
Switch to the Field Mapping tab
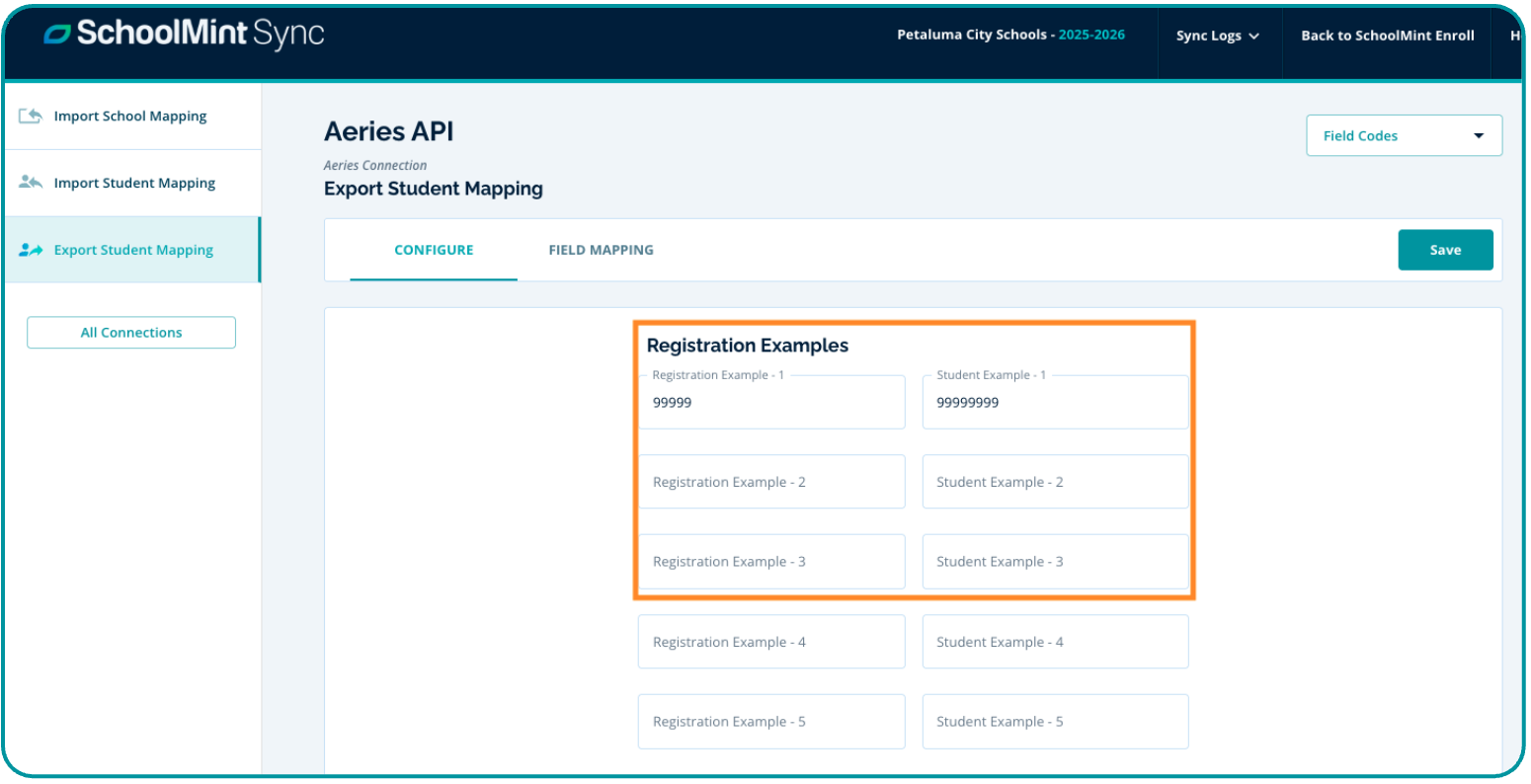[x=601, y=250]
